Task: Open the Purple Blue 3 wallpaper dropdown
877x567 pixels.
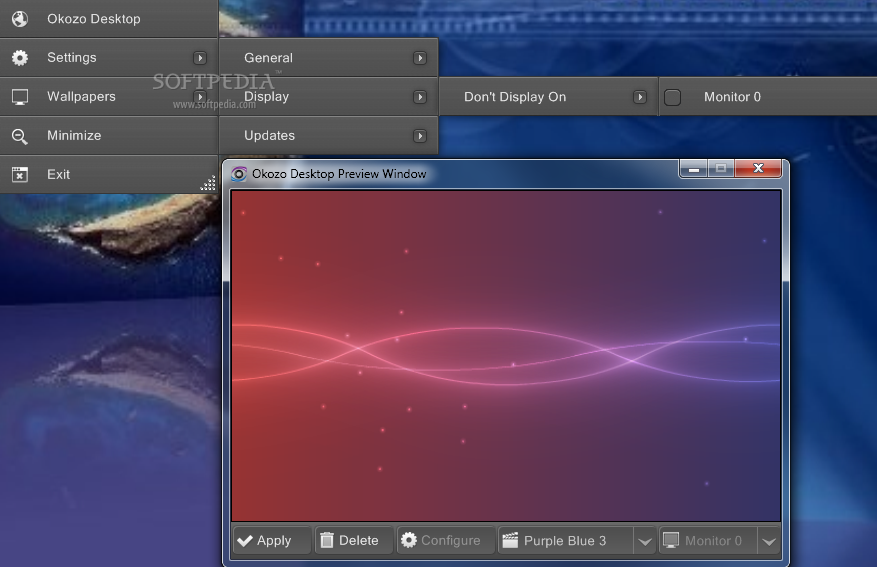Action: tap(645, 541)
